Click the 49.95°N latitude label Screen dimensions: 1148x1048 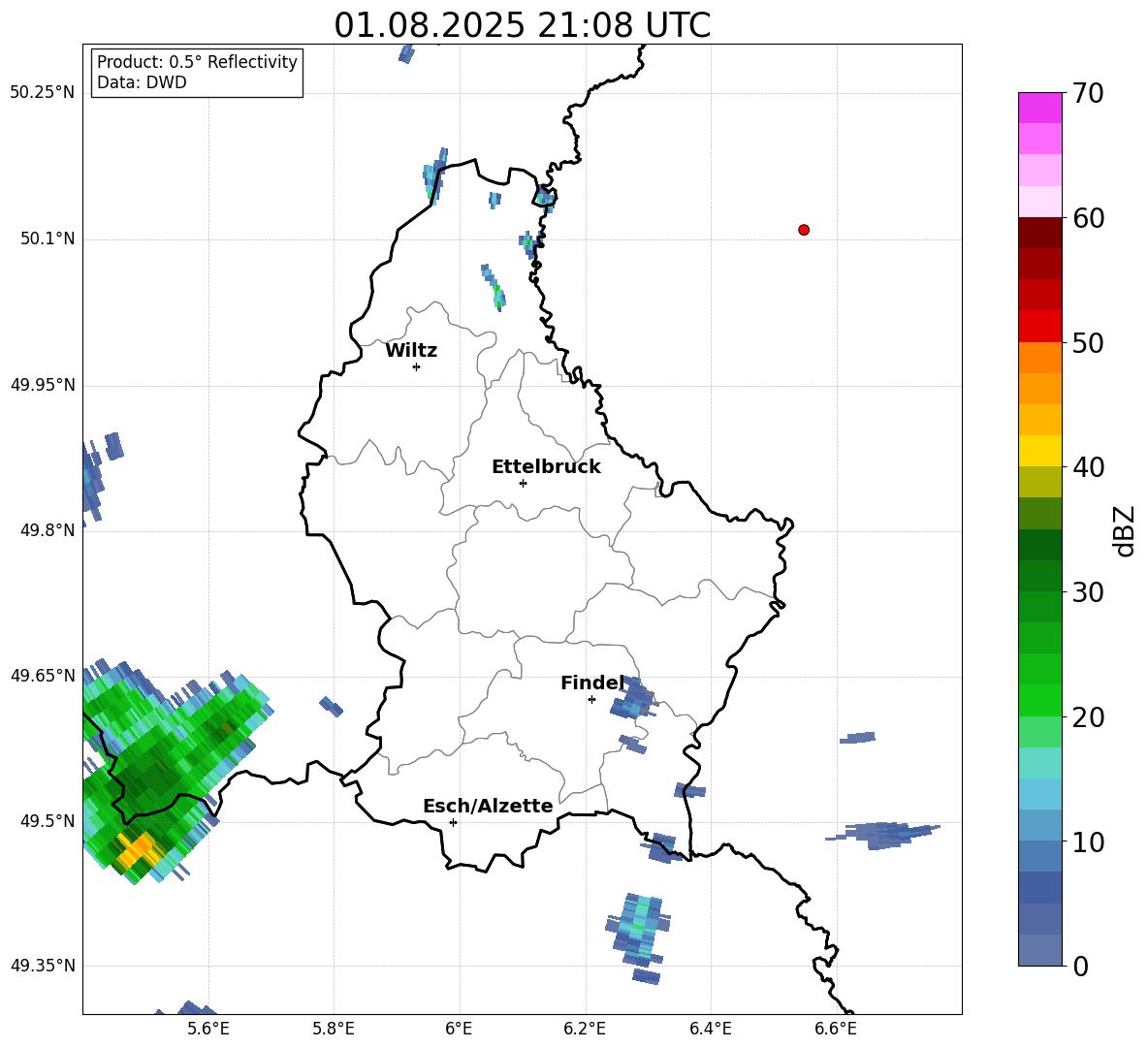click(43, 384)
